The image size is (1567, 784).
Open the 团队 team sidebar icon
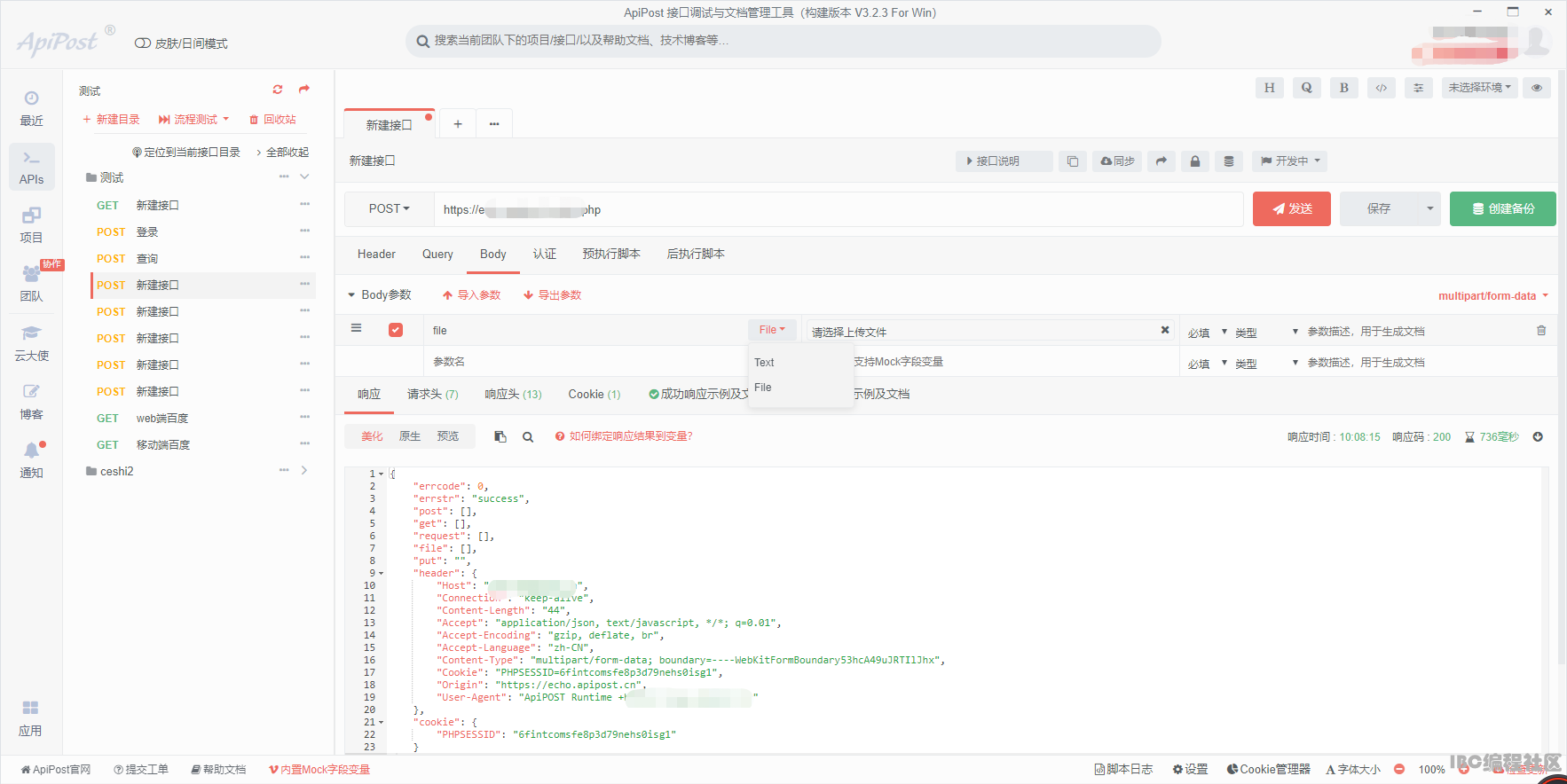click(31, 284)
